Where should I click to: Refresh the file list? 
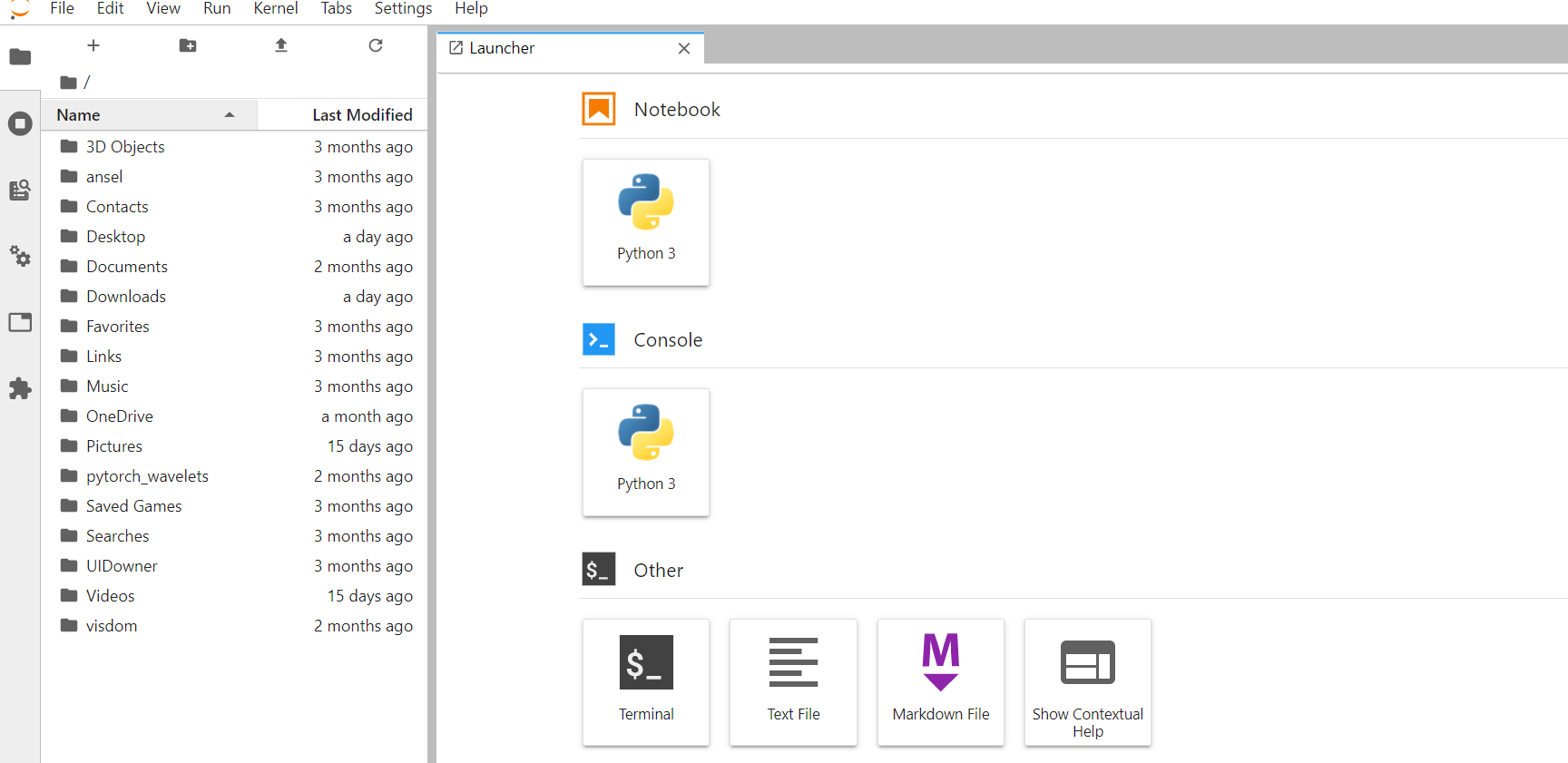(x=376, y=45)
